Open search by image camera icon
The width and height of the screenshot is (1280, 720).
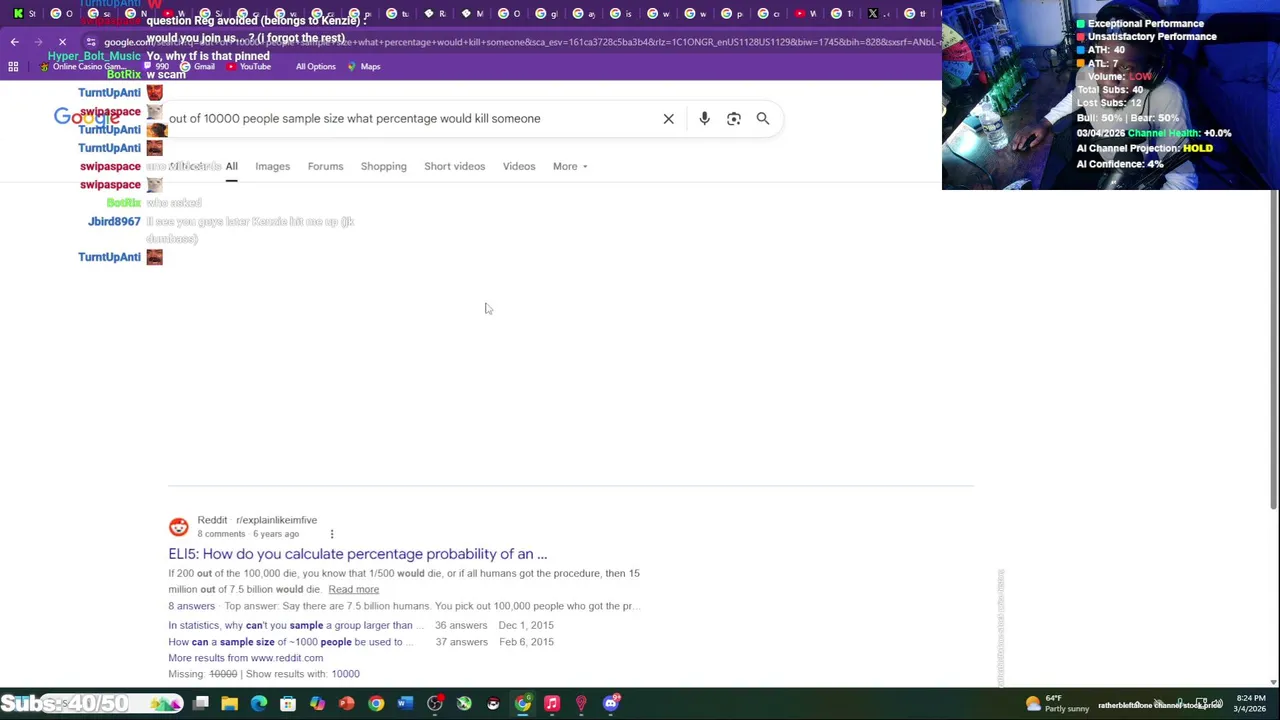coord(734,119)
